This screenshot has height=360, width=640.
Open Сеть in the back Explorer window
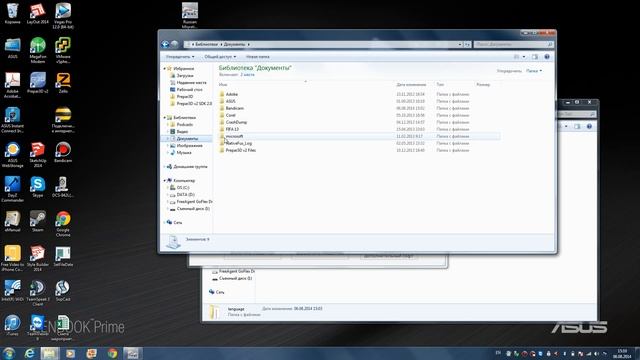point(220,292)
